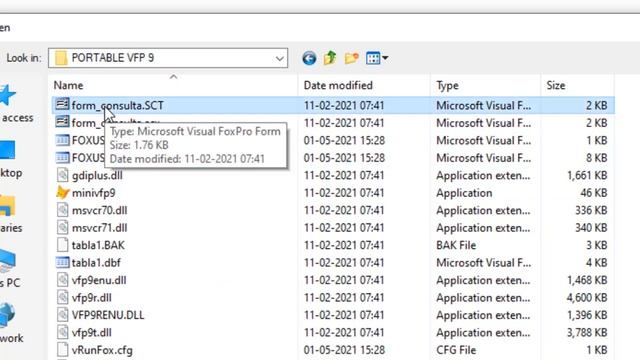This screenshot has width=640, height=360.
Task: Select the tabla1.dbf table icon
Action: click(62, 262)
